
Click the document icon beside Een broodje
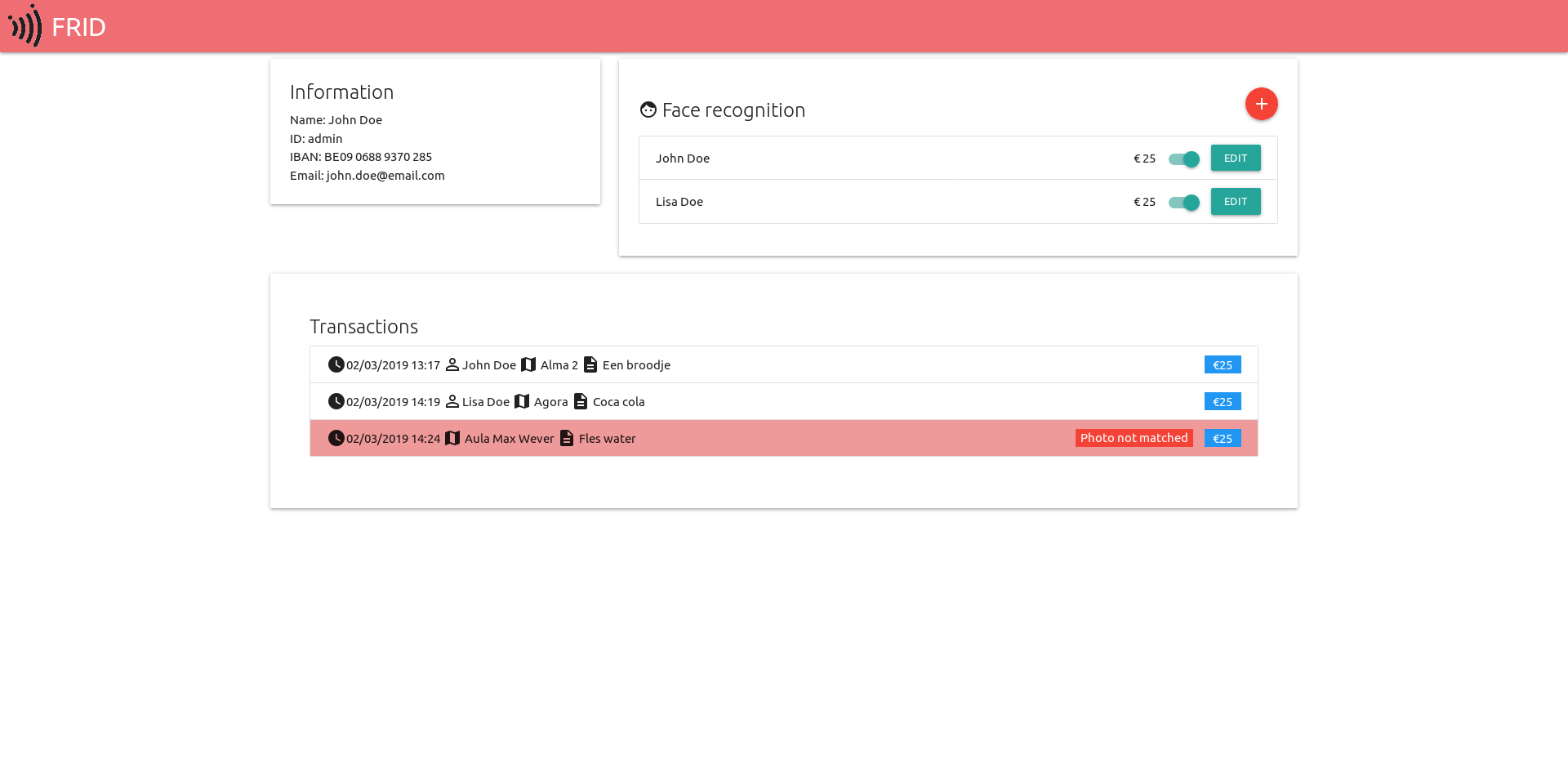[590, 364]
